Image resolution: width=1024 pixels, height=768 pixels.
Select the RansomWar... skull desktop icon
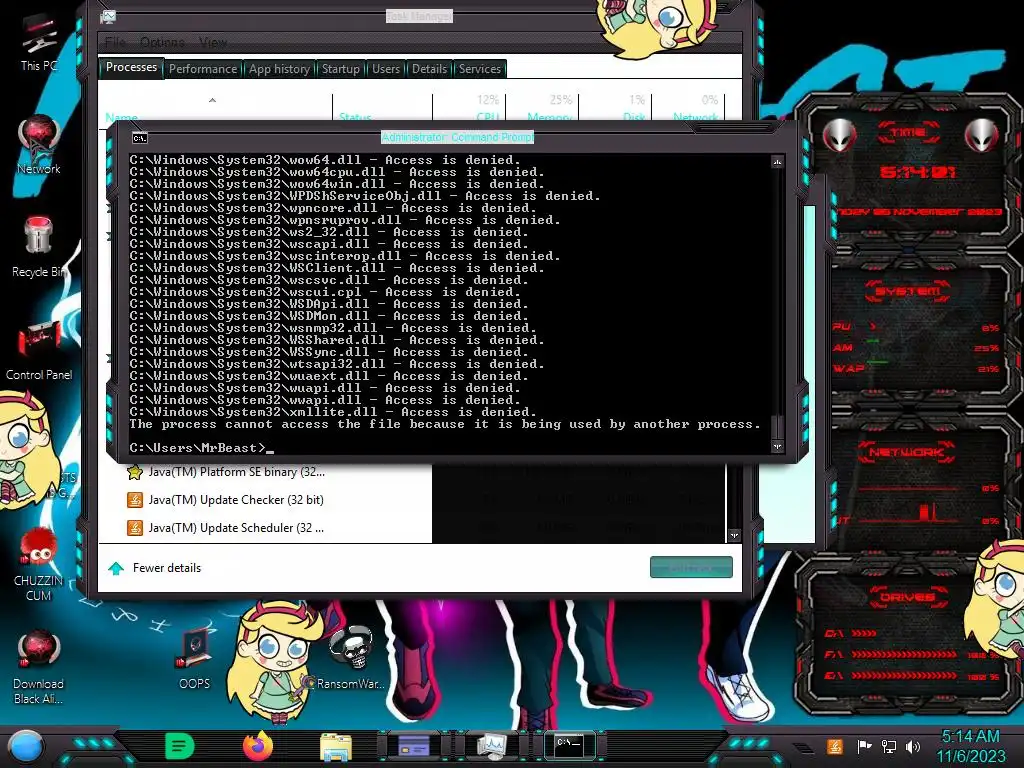[351, 658]
